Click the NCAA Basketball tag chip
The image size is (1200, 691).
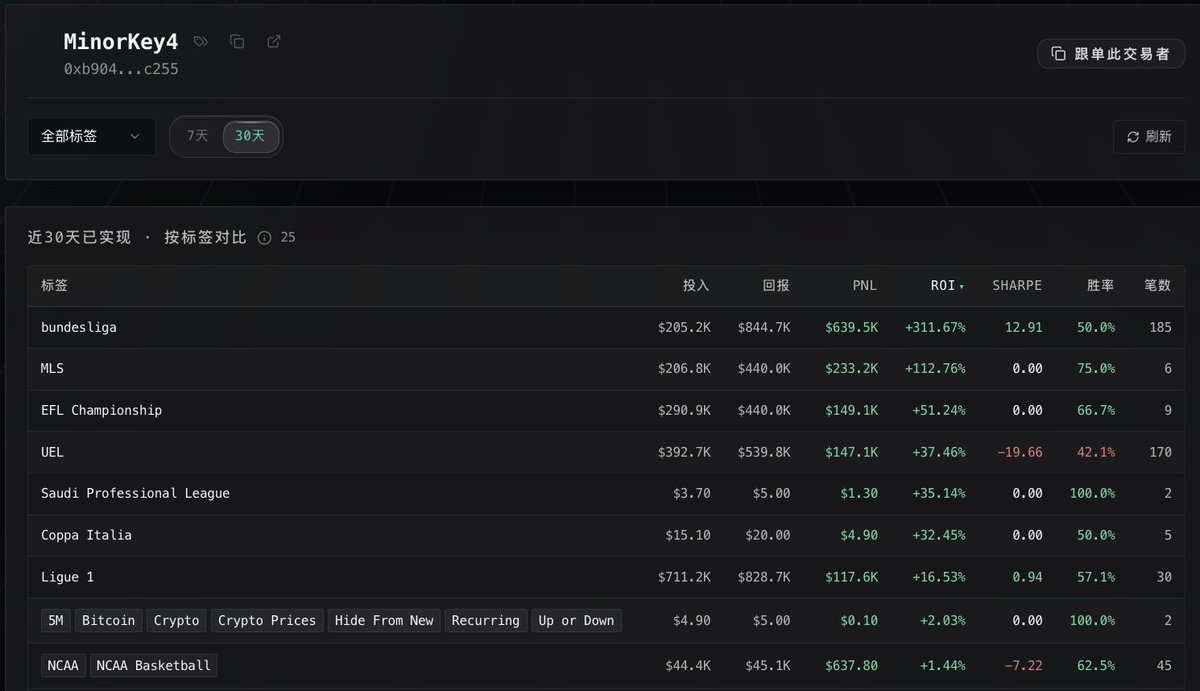pyautogui.click(x=154, y=665)
